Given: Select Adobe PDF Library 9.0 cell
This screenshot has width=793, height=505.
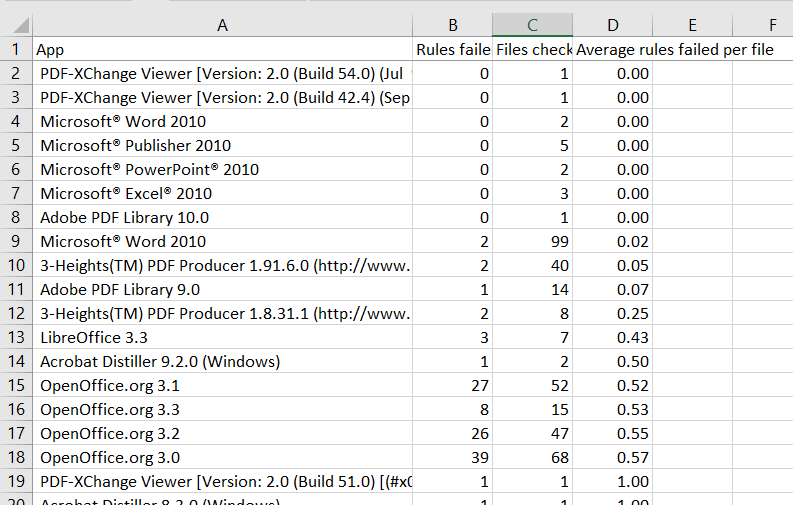Looking at the screenshot, I should 223,289.
